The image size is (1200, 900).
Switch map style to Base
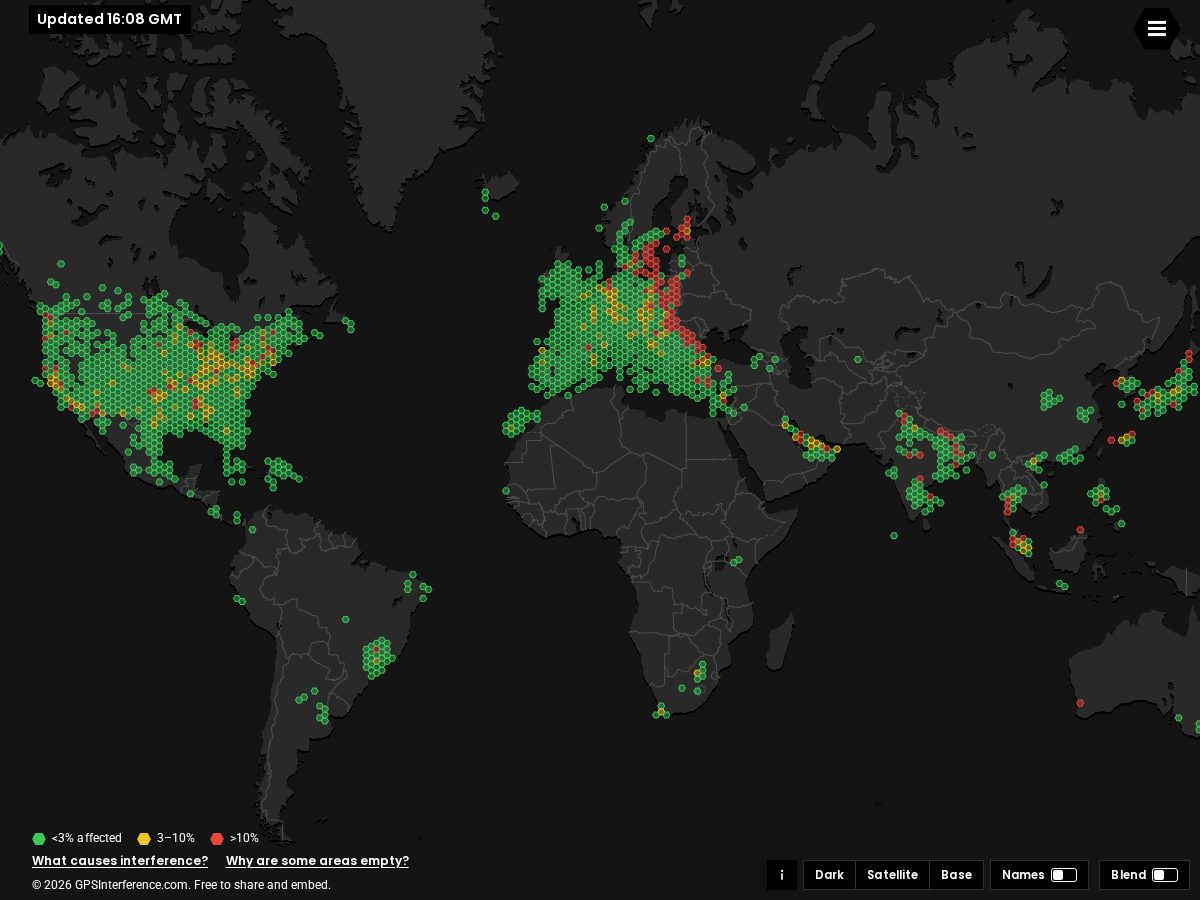(x=956, y=875)
